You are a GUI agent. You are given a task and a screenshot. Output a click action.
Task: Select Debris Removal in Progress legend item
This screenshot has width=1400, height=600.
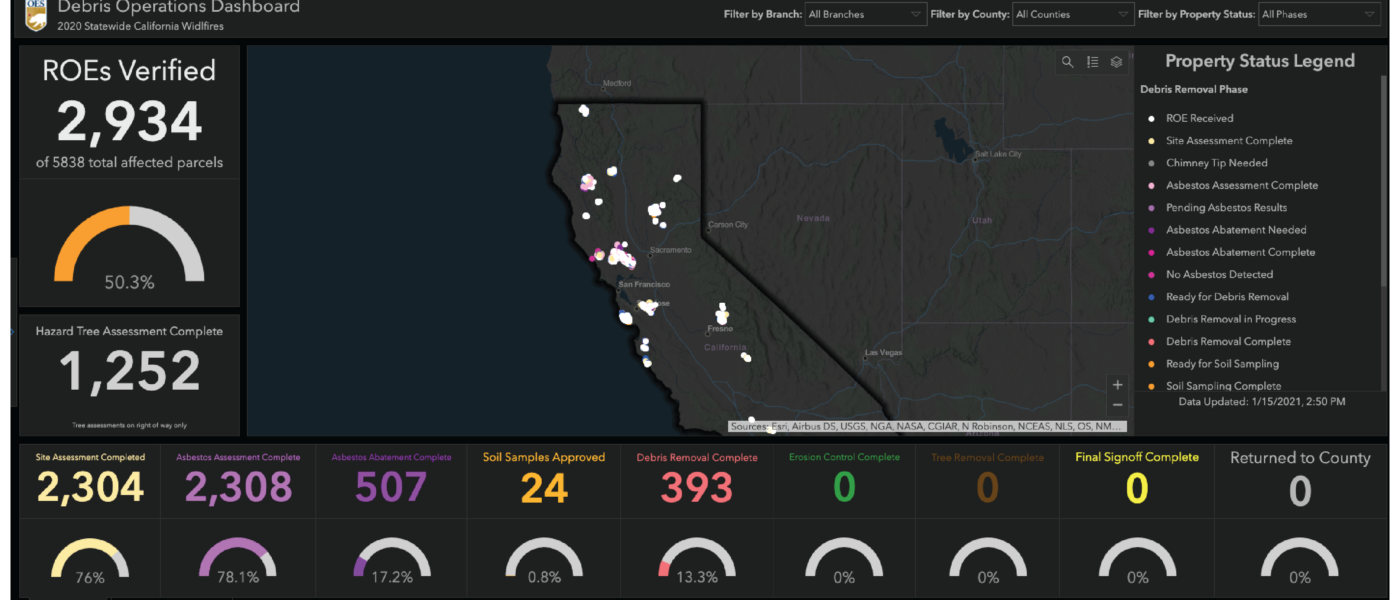point(1230,319)
